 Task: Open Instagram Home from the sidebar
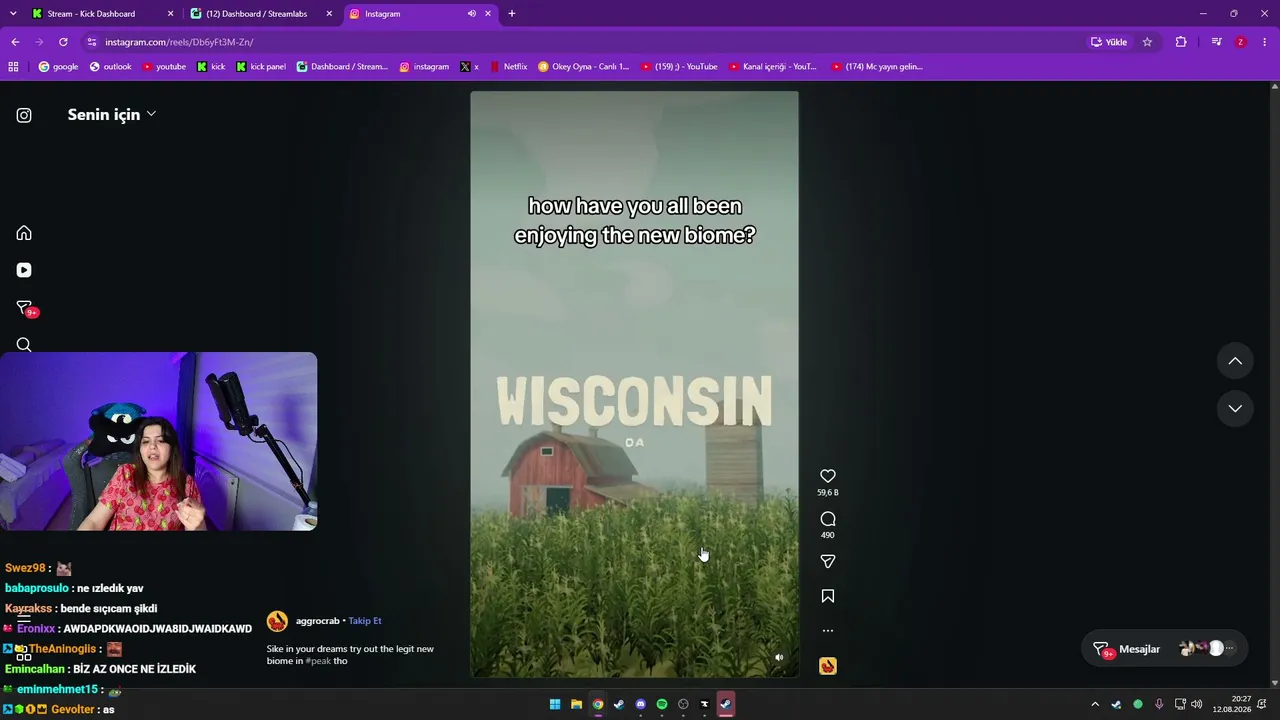pos(24,233)
